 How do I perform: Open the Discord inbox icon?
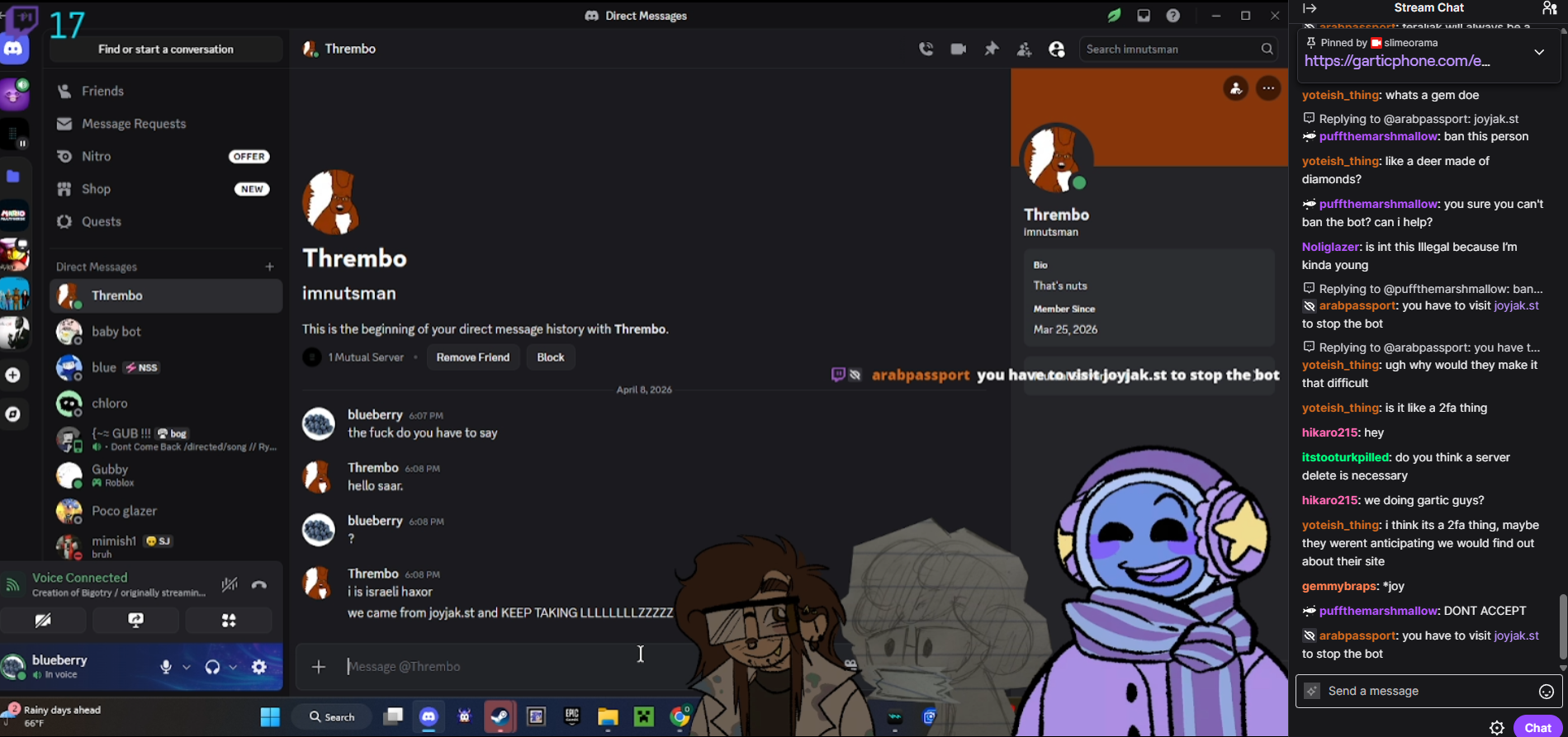point(1143,16)
